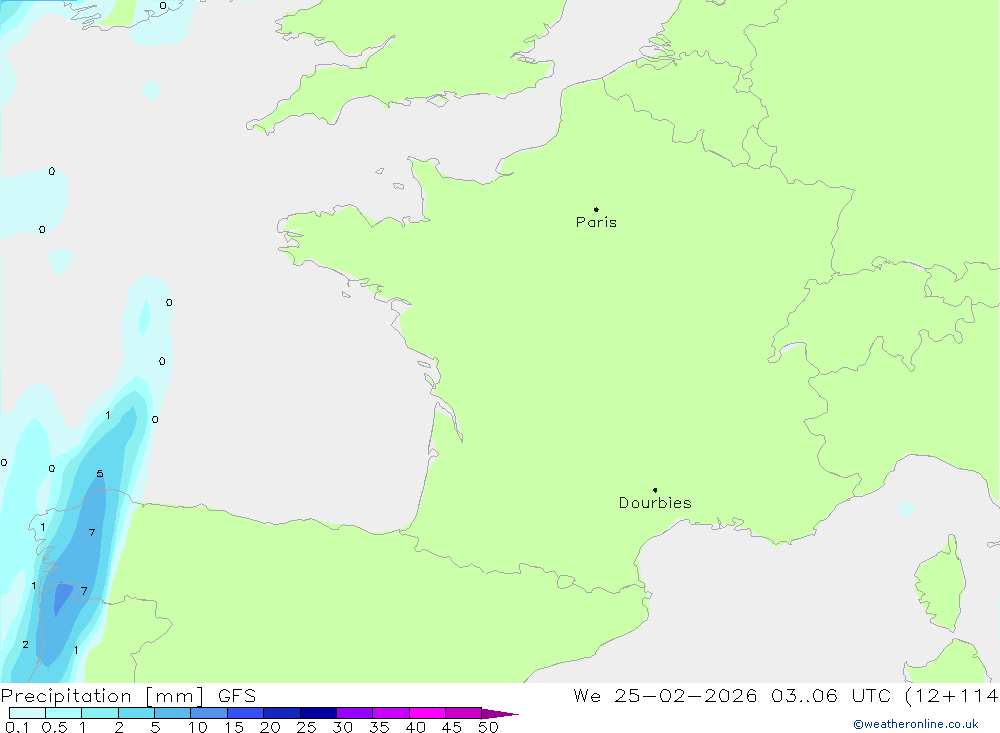Click the date '25-02-2026' in the footer
The image size is (1000, 733).
click(686, 696)
